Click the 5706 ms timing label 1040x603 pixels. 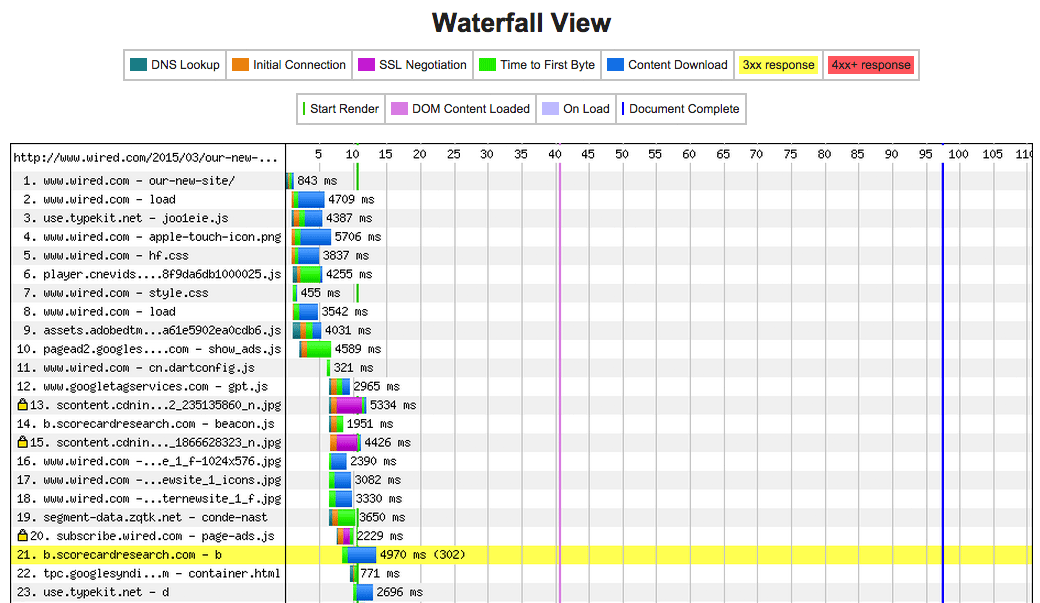point(358,237)
